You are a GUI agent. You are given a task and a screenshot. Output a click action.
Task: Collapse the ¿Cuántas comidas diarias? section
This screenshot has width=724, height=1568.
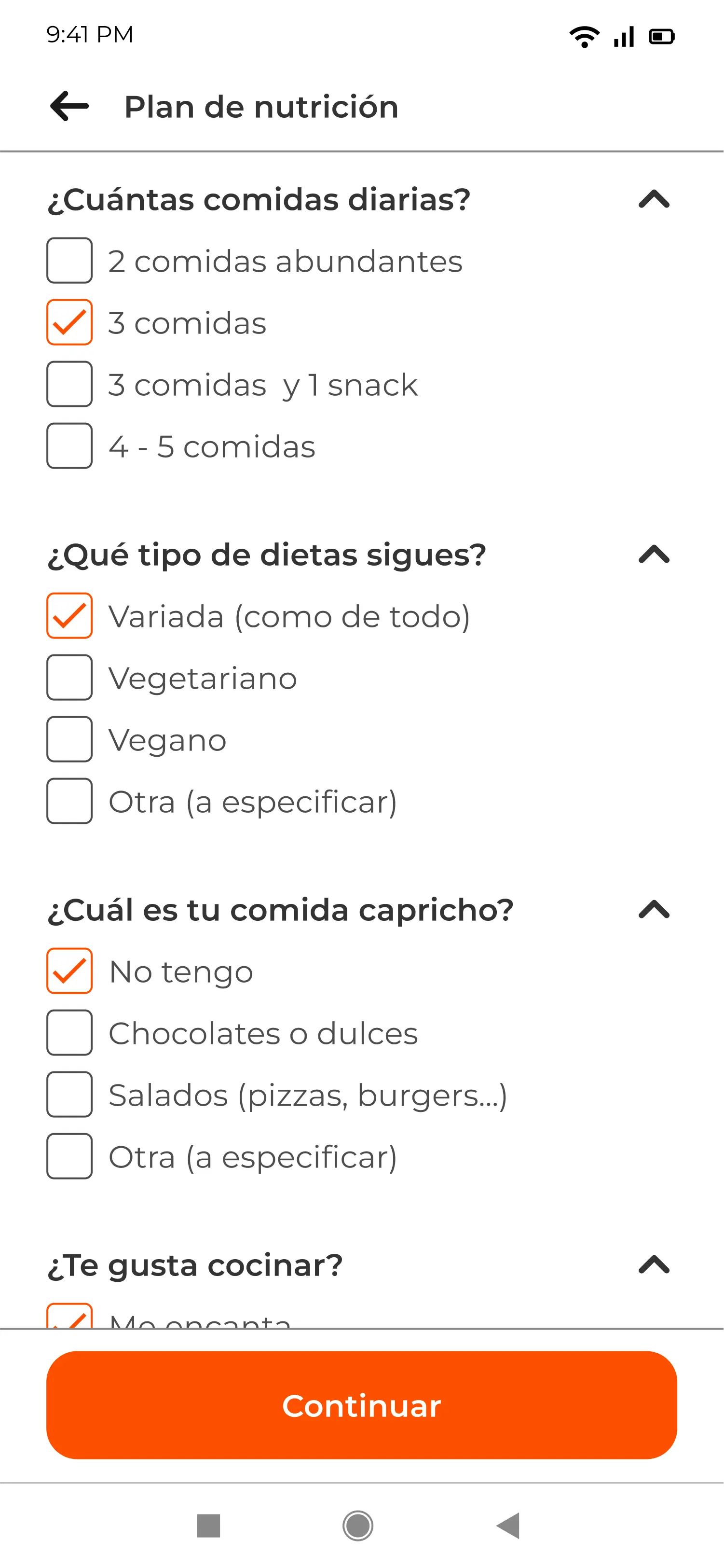pyautogui.click(x=654, y=199)
